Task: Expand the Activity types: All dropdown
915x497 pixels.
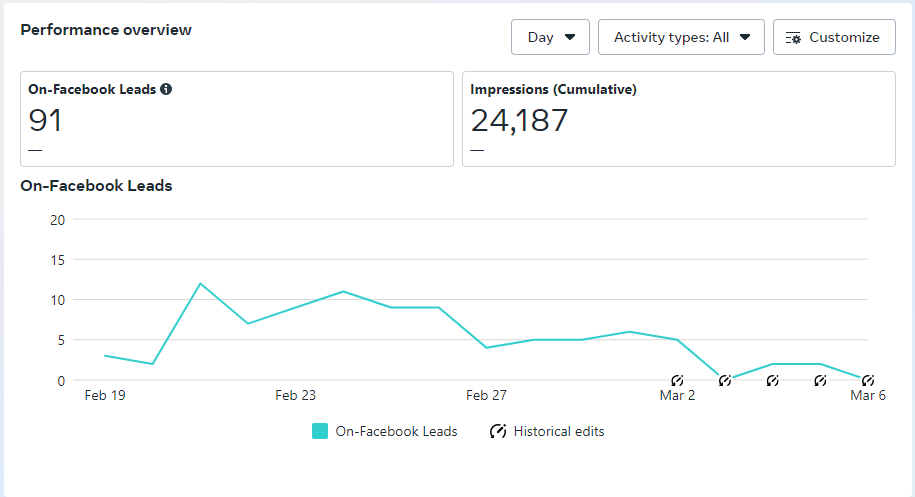Action: point(681,37)
